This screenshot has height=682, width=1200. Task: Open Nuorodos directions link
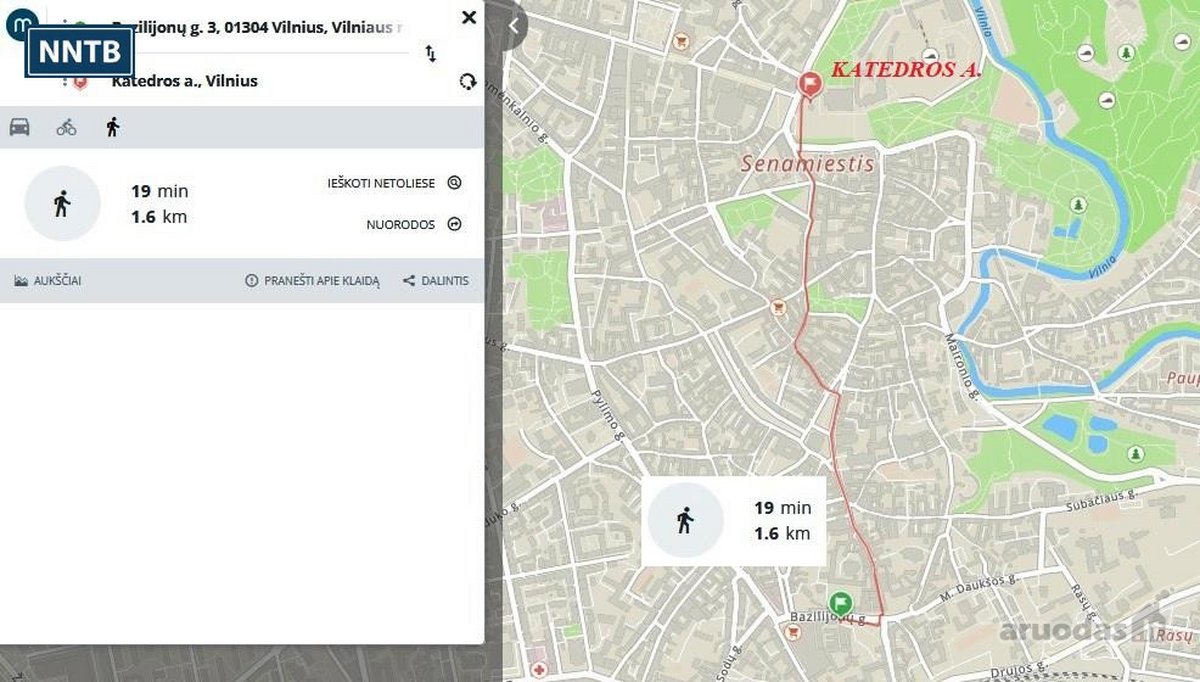click(x=414, y=224)
